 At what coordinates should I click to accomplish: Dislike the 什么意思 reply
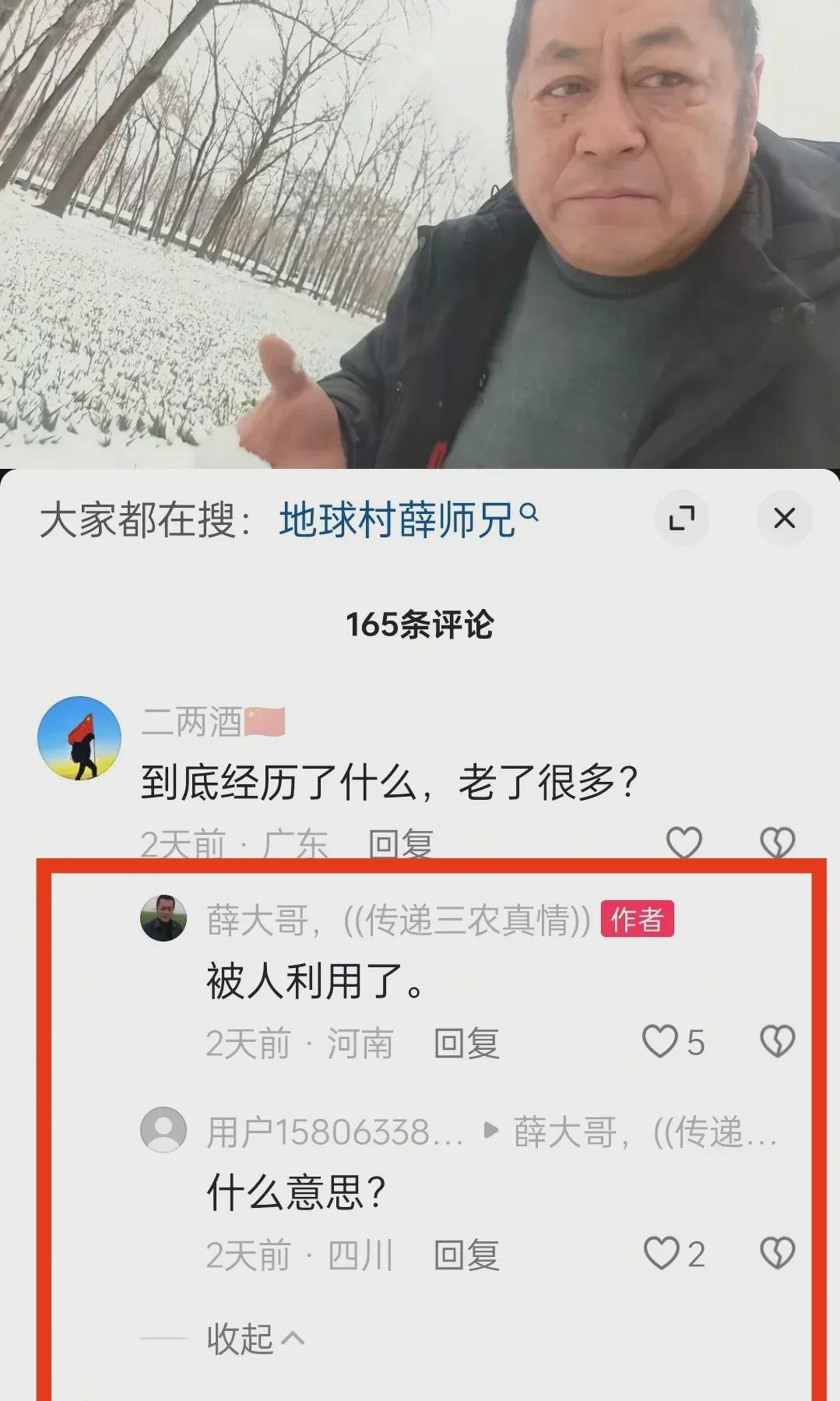tap(777, 1254)
